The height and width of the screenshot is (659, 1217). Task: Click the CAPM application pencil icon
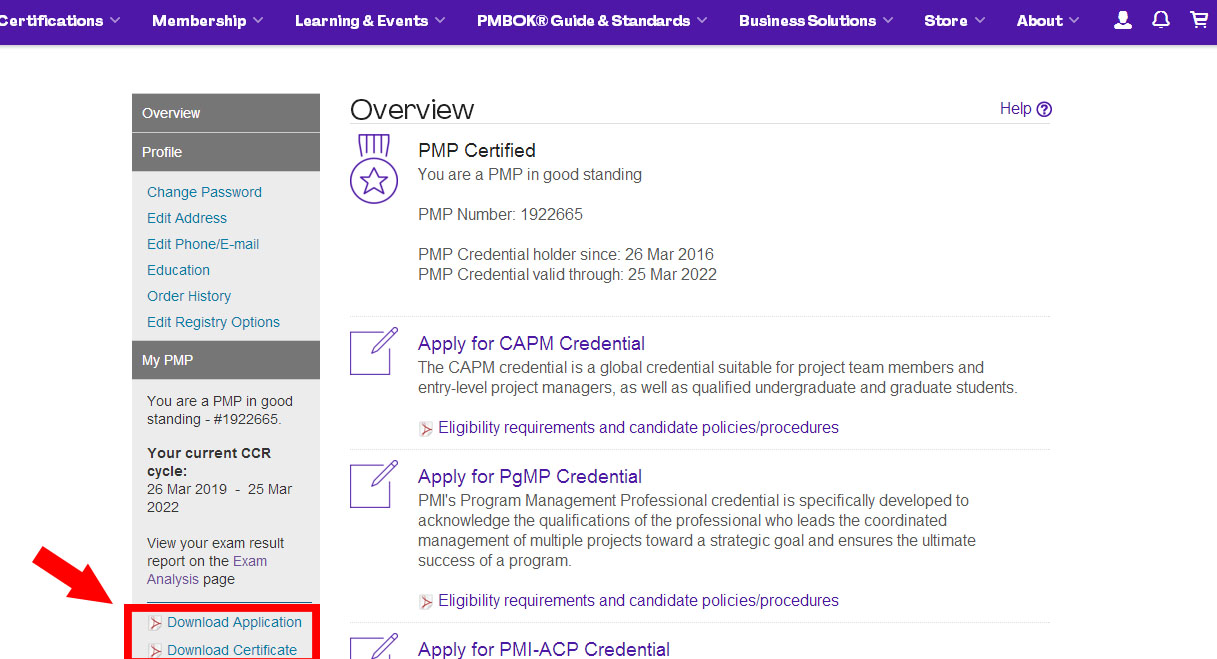tap(374, 351)
